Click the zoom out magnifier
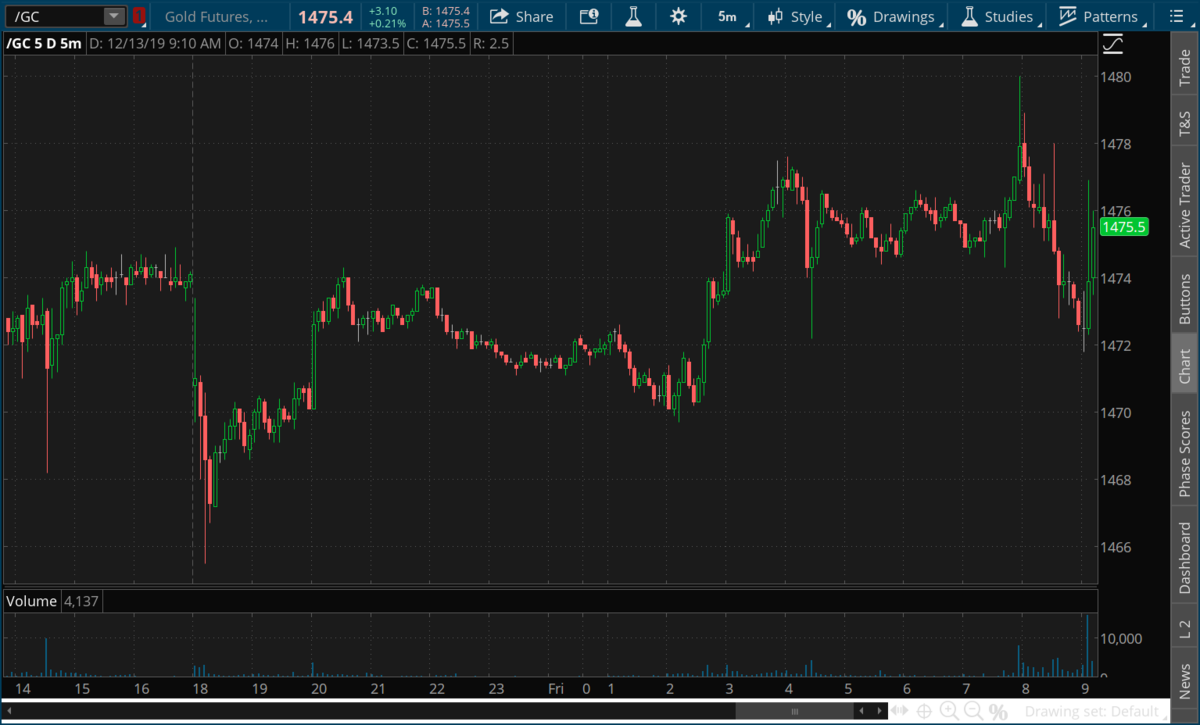 pyautogui.click(x=972, y=711)
